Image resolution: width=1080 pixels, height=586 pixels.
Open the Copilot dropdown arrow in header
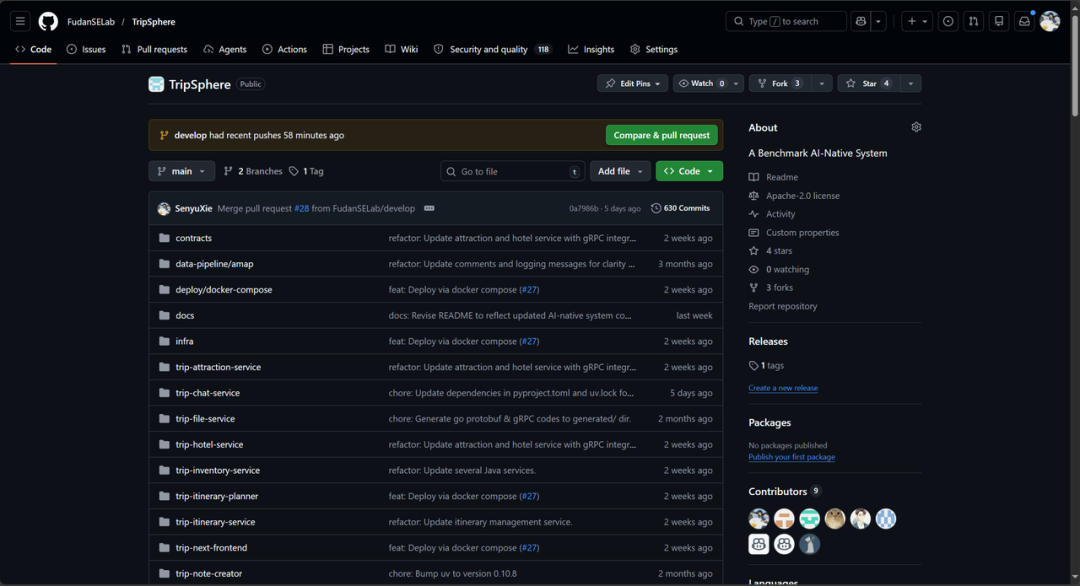878,21
